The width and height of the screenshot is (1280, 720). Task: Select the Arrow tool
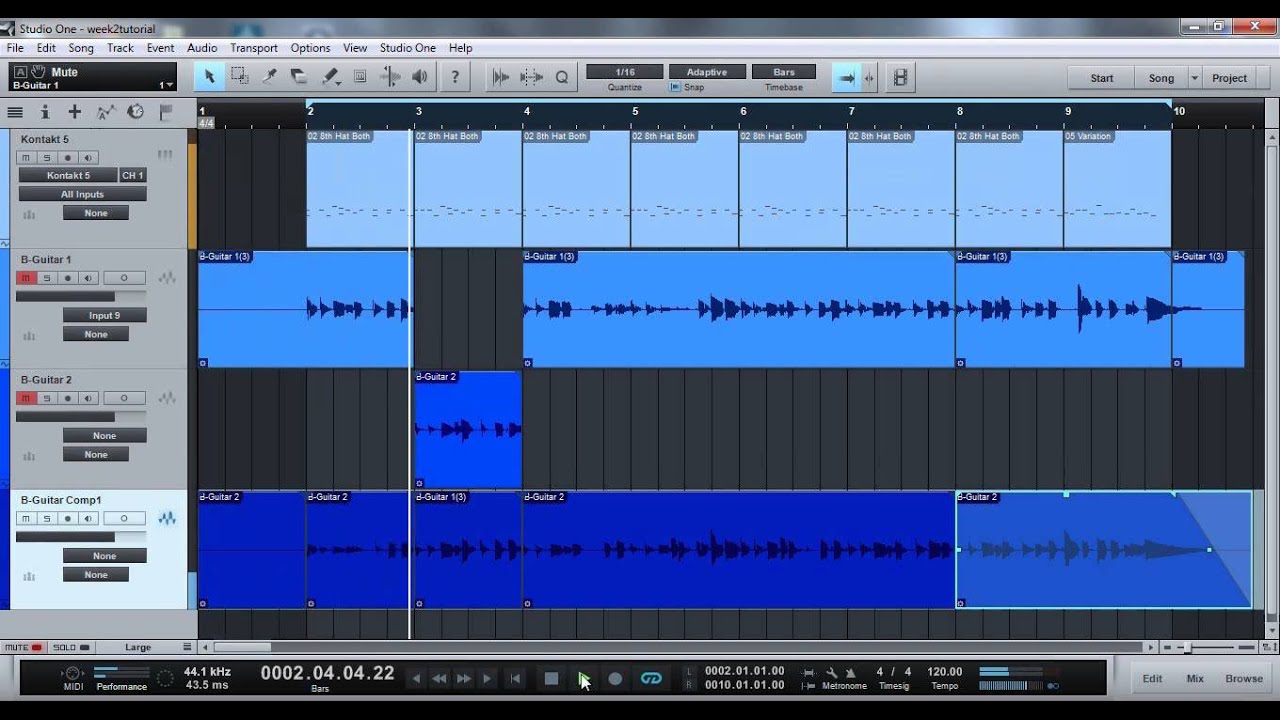(209, 76)
